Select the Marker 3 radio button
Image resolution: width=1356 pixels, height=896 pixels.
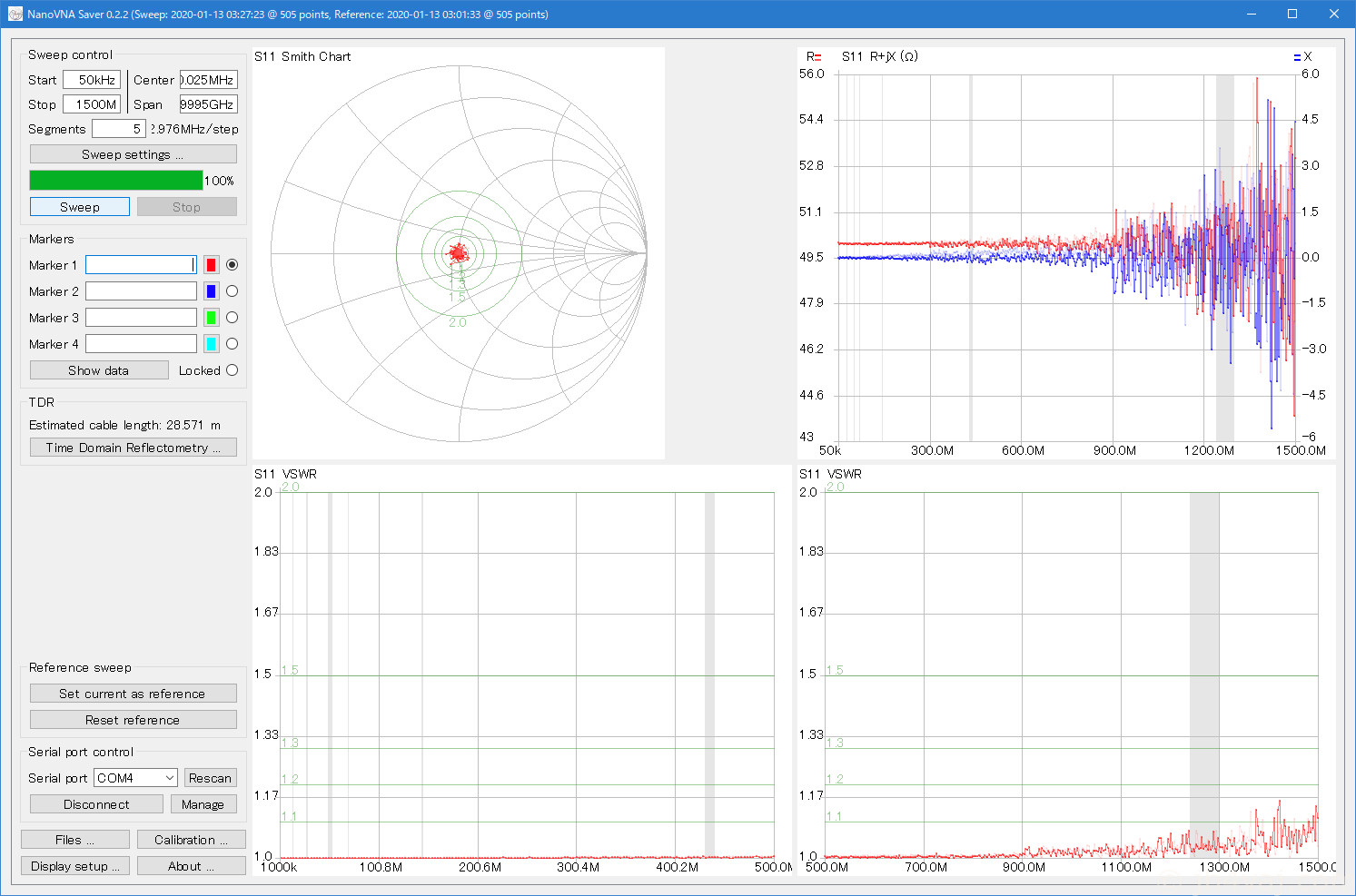[233, 318]
